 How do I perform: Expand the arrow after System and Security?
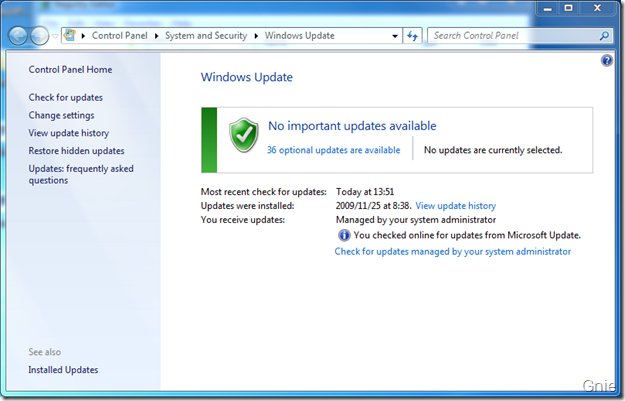click(x=256, y=36)
